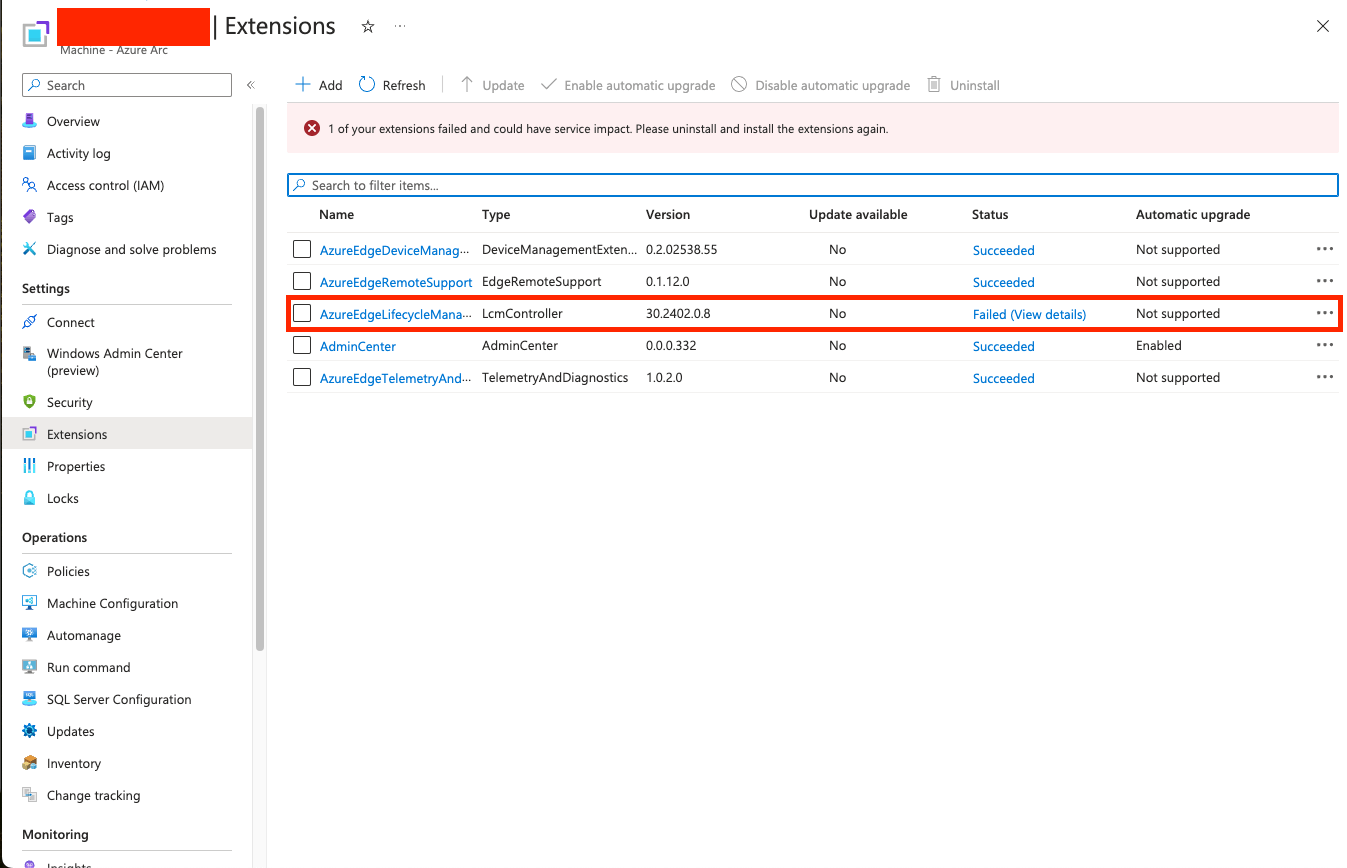Click the Diagnose and solve problems icon
Screen dimensions: 1347x868
pyautogui.click(x=30, y=249)
